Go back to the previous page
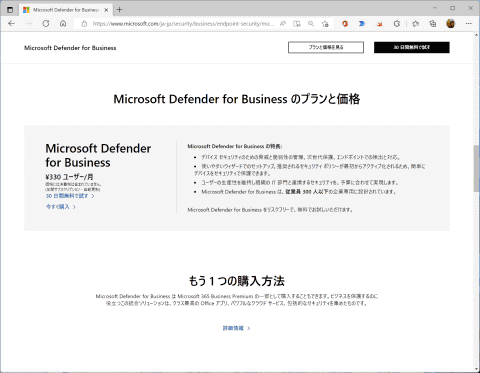Viewport: 480px width, 373px height. [x=12, y=24]
